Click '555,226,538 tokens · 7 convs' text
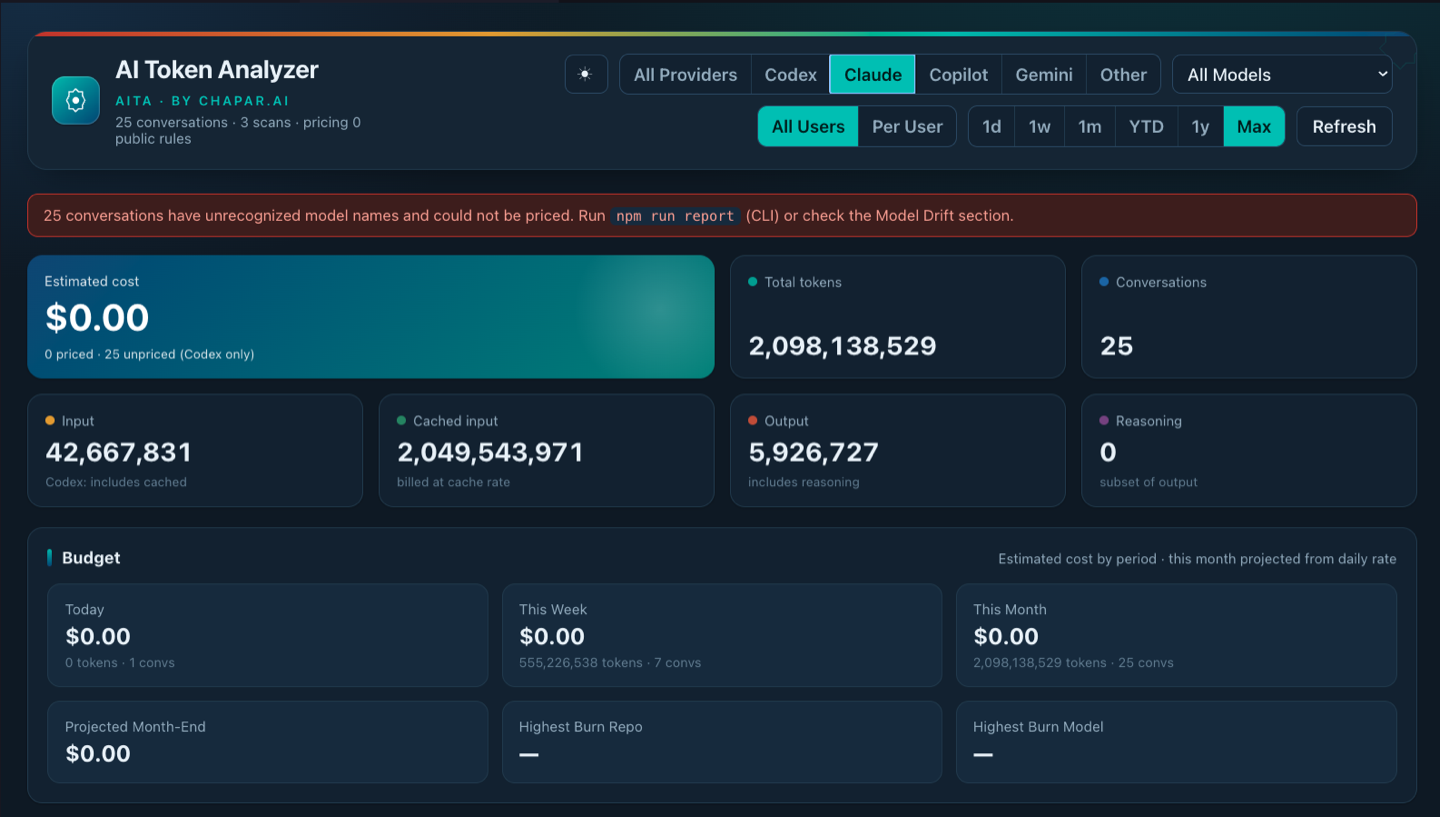This screenshot has width=1440, height=817. point(610,663)
